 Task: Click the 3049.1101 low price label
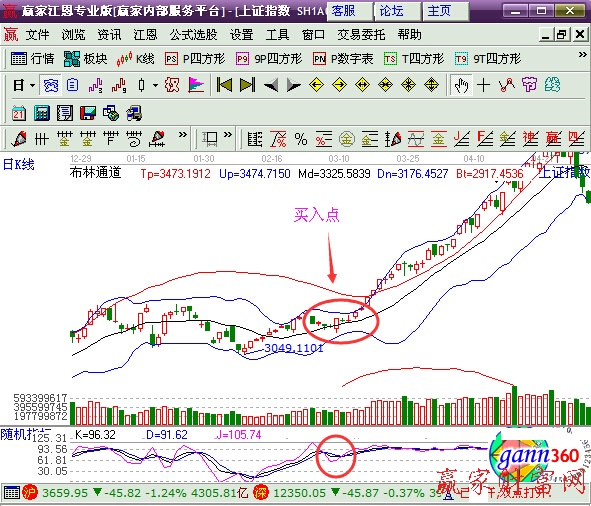tap(294, 348)
